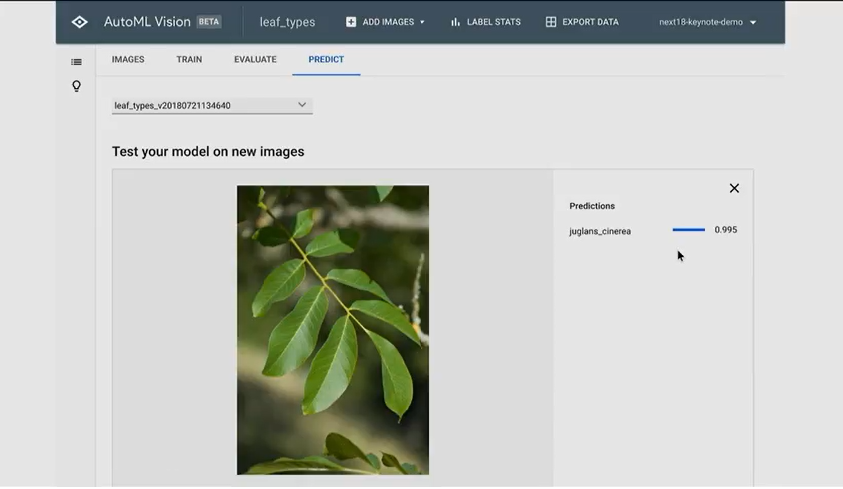This screenshot has width=843, height=489.
Task: Select the juglans_cinerea prediction label
Action: [600, 231]
